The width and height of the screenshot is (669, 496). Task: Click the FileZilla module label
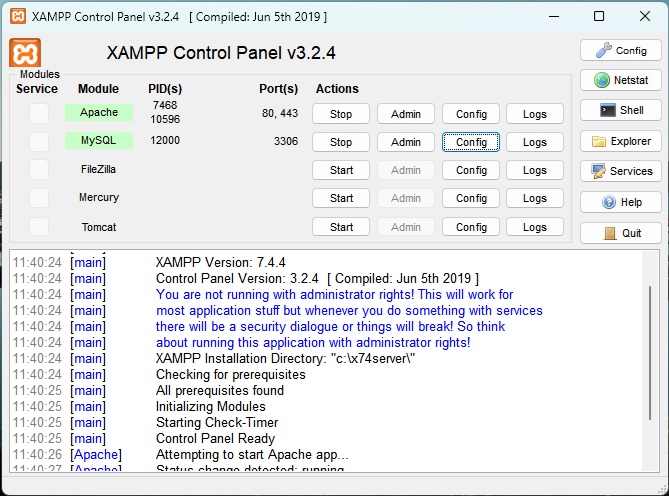coord(98,169)
